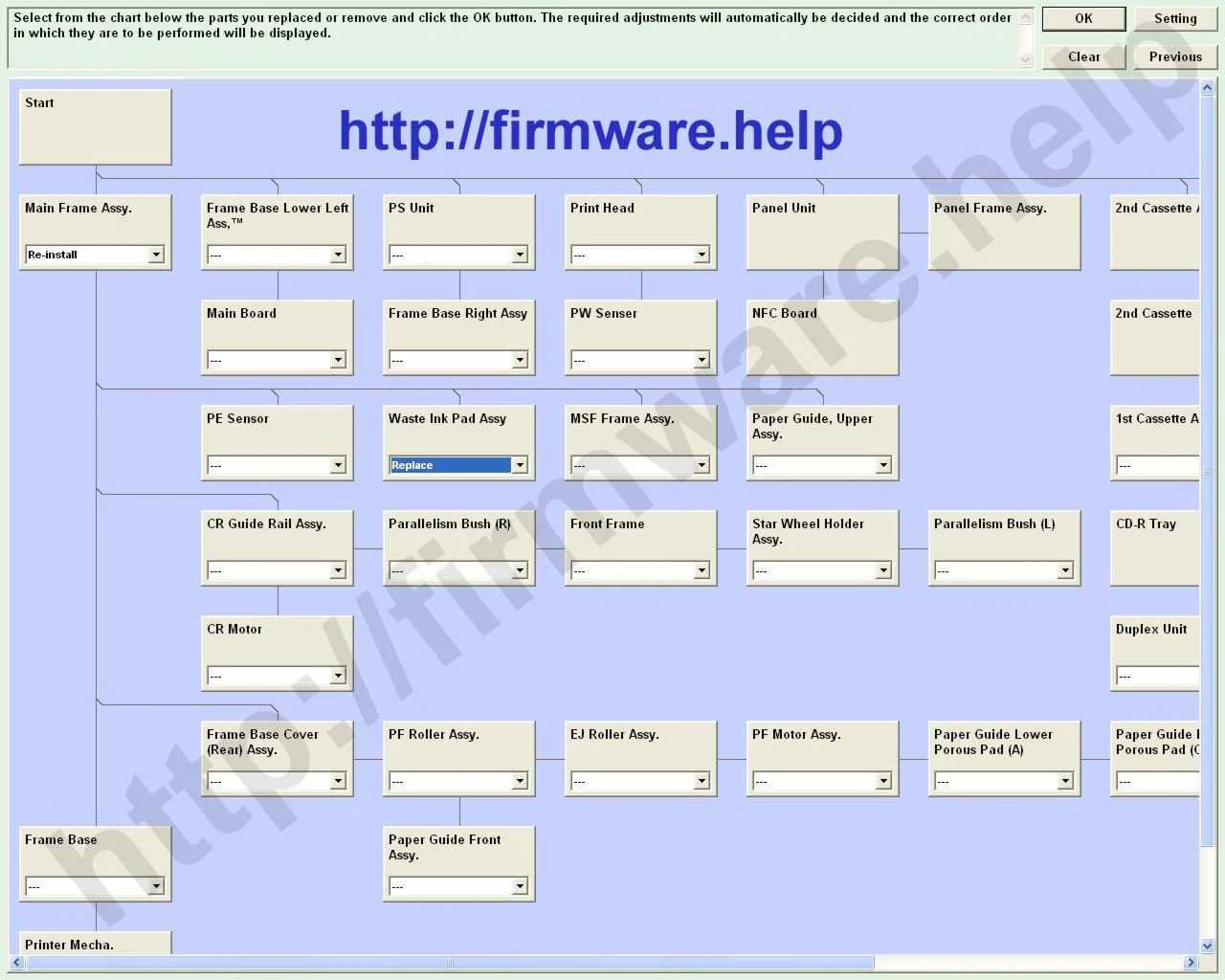Expand Paper Guide, Upper Assy. dropdown

pos(822,465)
